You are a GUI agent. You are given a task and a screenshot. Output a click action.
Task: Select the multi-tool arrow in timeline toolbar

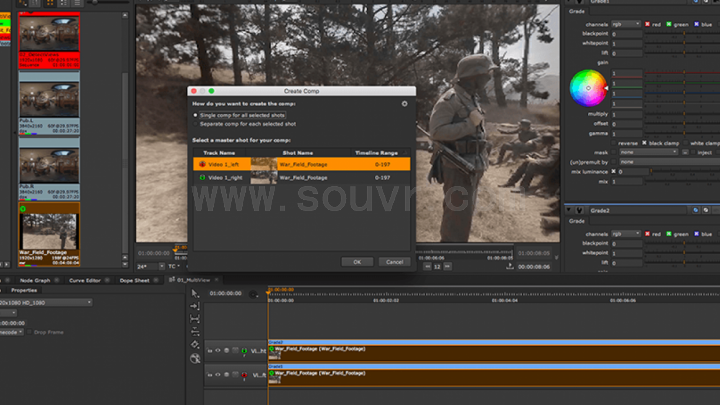tap(195, 293)
